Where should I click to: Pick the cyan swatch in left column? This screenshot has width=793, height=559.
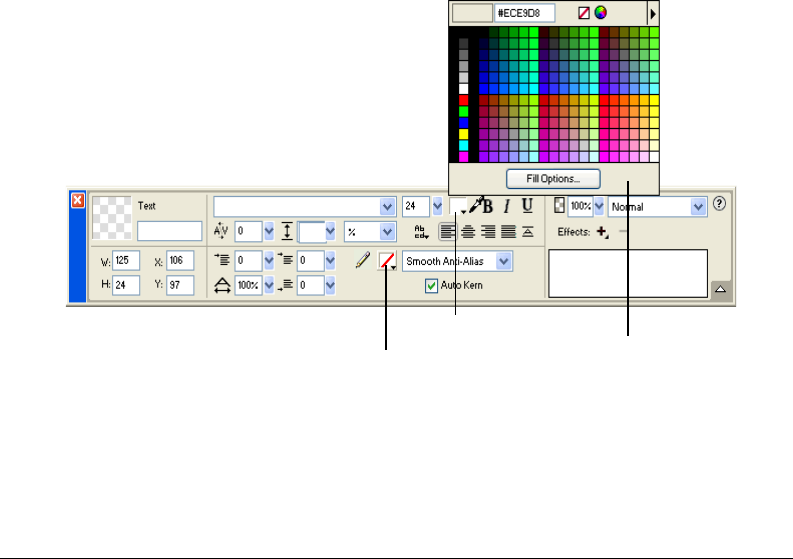click(x=463, y=145)
